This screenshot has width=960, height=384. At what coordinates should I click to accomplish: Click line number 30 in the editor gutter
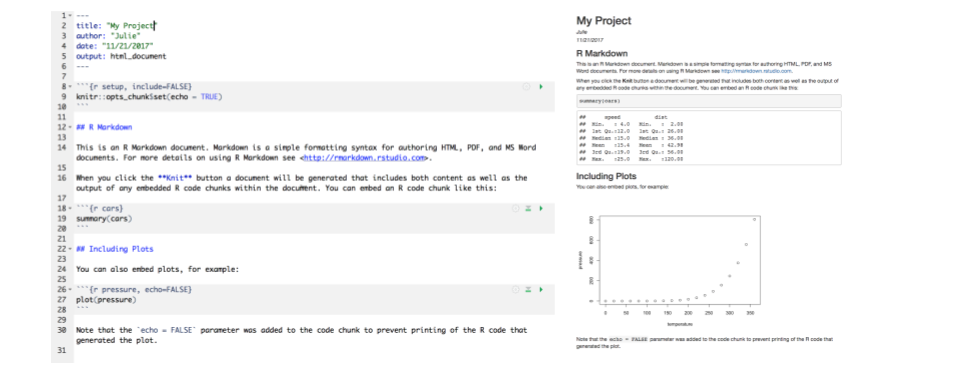61,330
